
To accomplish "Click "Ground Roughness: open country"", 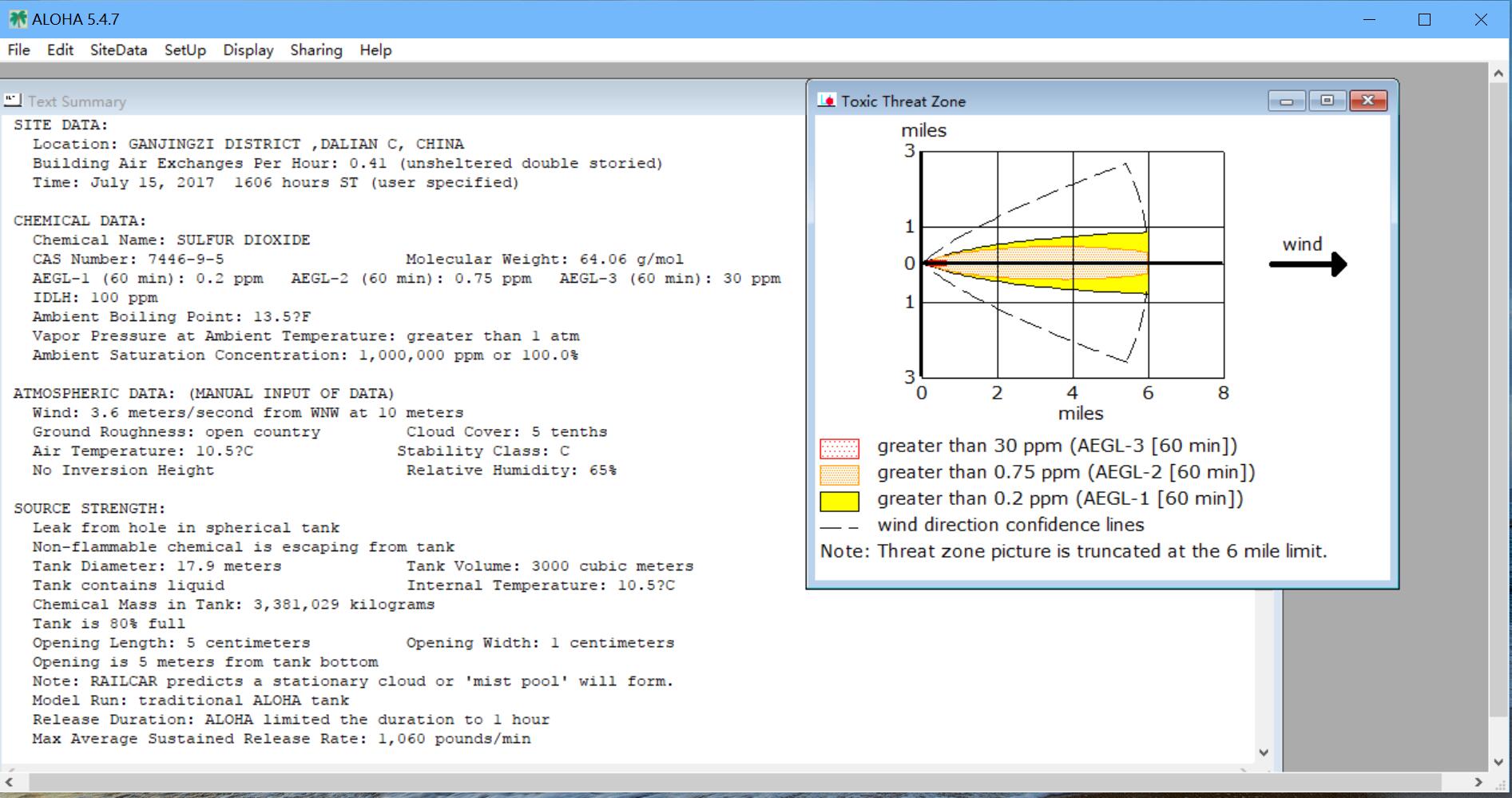I will 177,432.
